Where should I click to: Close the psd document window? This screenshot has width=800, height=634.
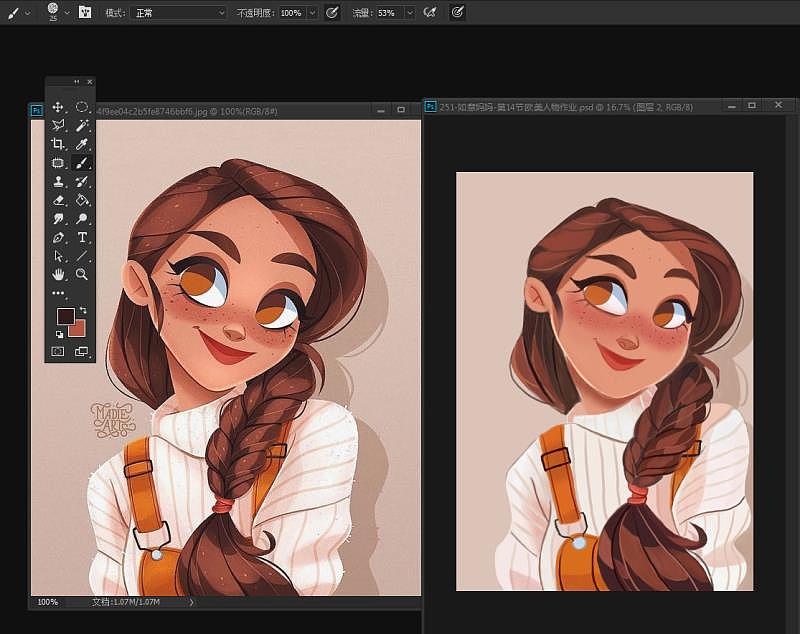778,105
